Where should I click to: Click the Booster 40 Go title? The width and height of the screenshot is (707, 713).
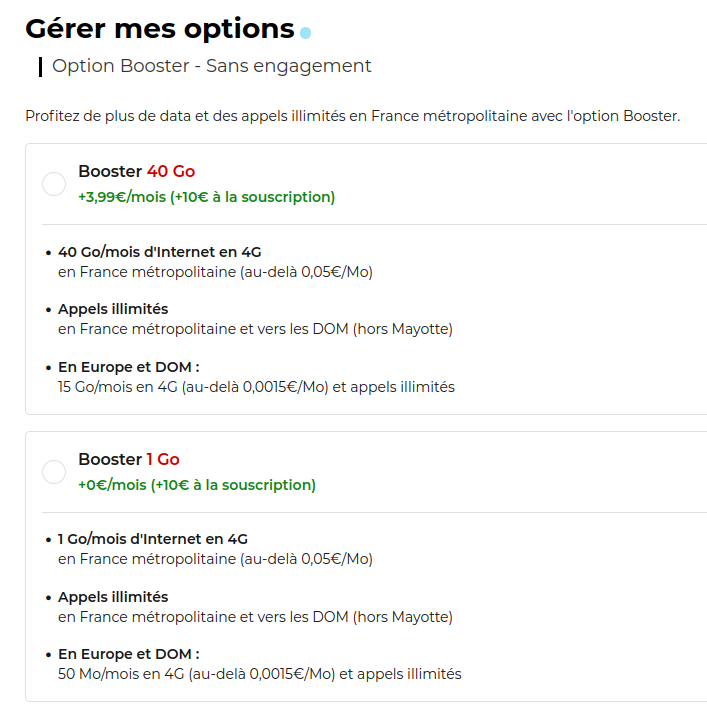tap(136, 171)
